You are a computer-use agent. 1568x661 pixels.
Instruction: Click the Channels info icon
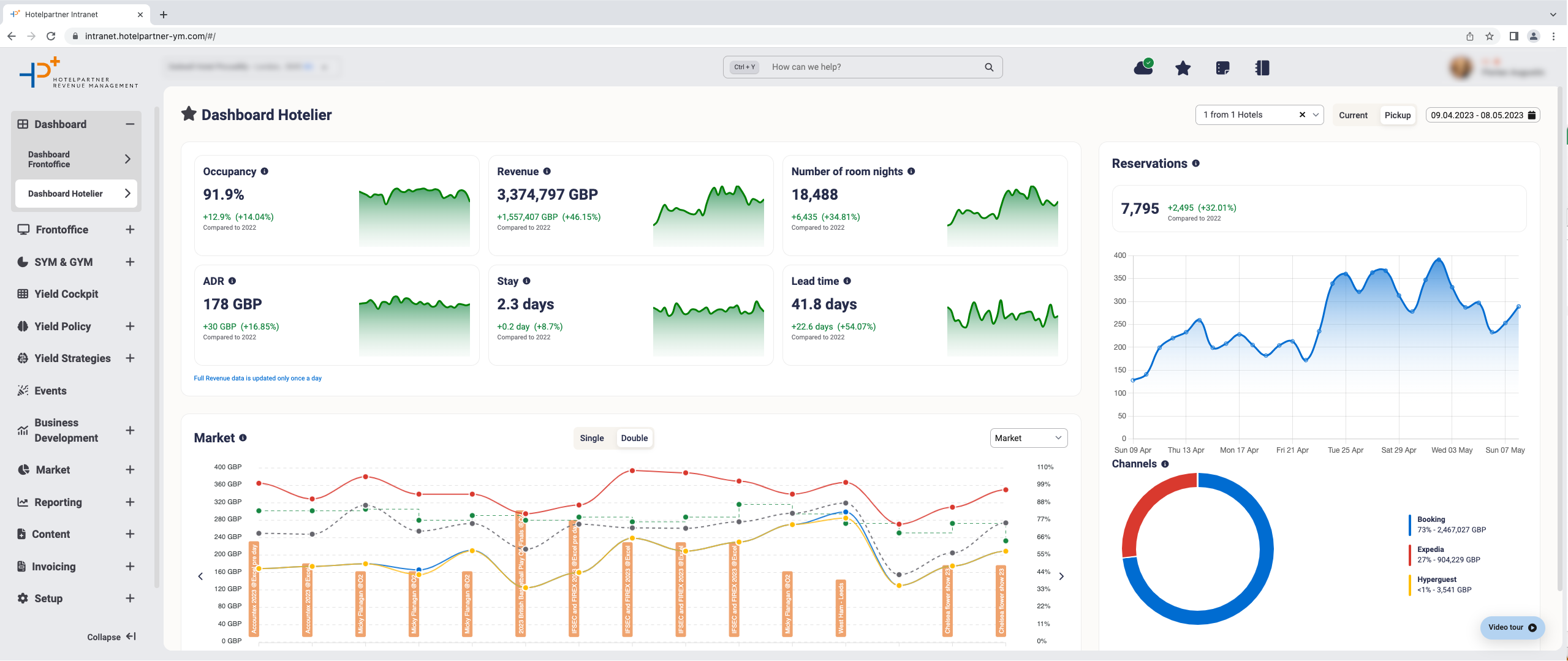point(1165,464)
